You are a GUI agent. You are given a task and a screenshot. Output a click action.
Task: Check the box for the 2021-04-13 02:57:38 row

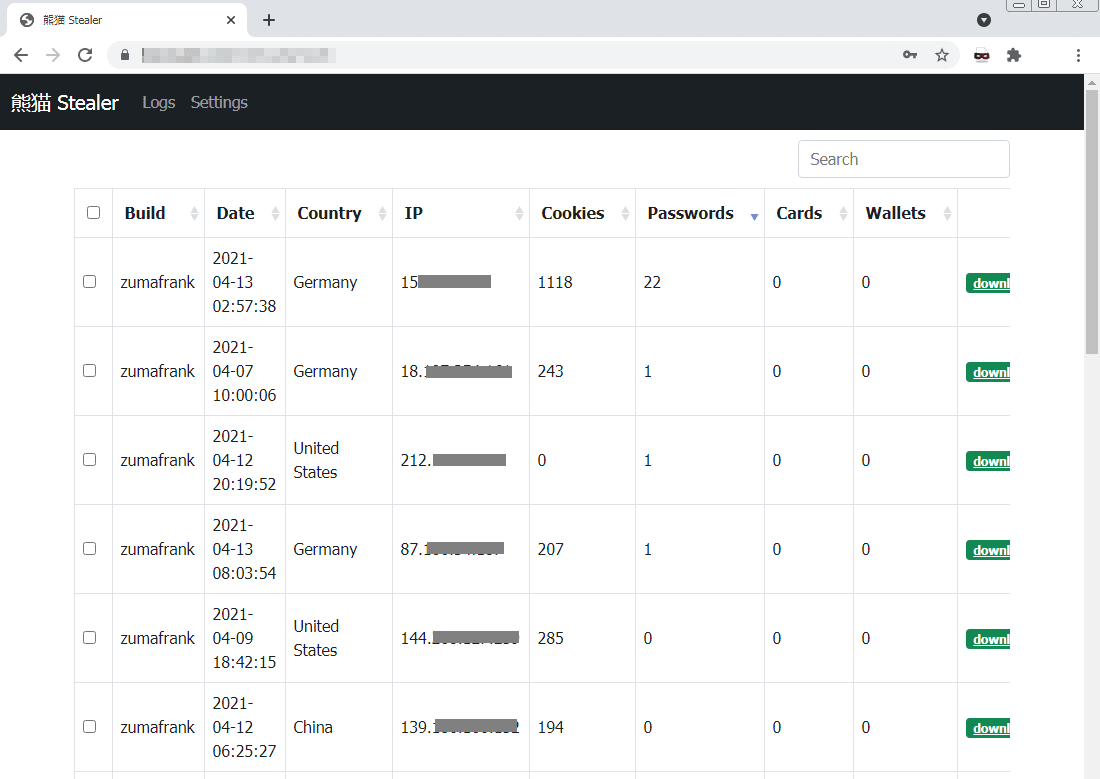click(x=90, y=282)
